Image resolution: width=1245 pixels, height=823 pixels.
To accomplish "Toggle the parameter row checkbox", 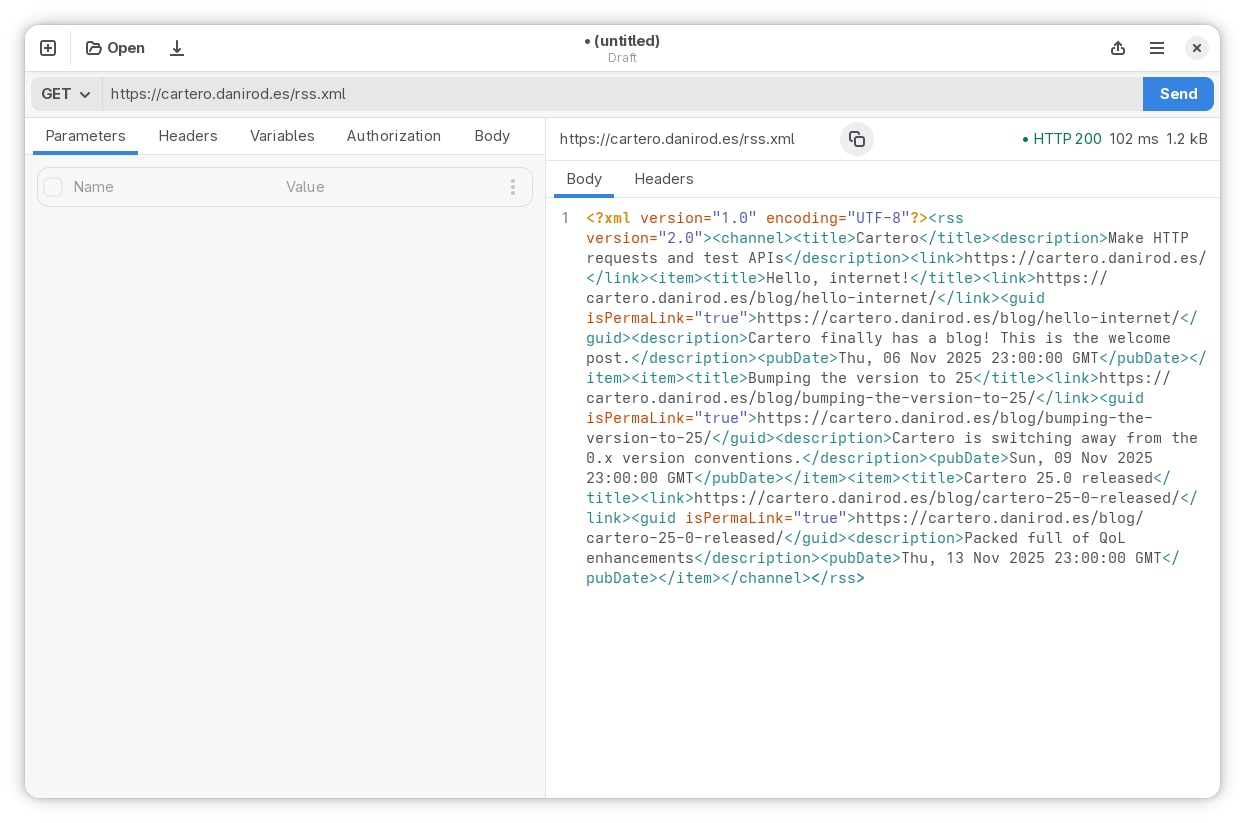I will (53, 187).
